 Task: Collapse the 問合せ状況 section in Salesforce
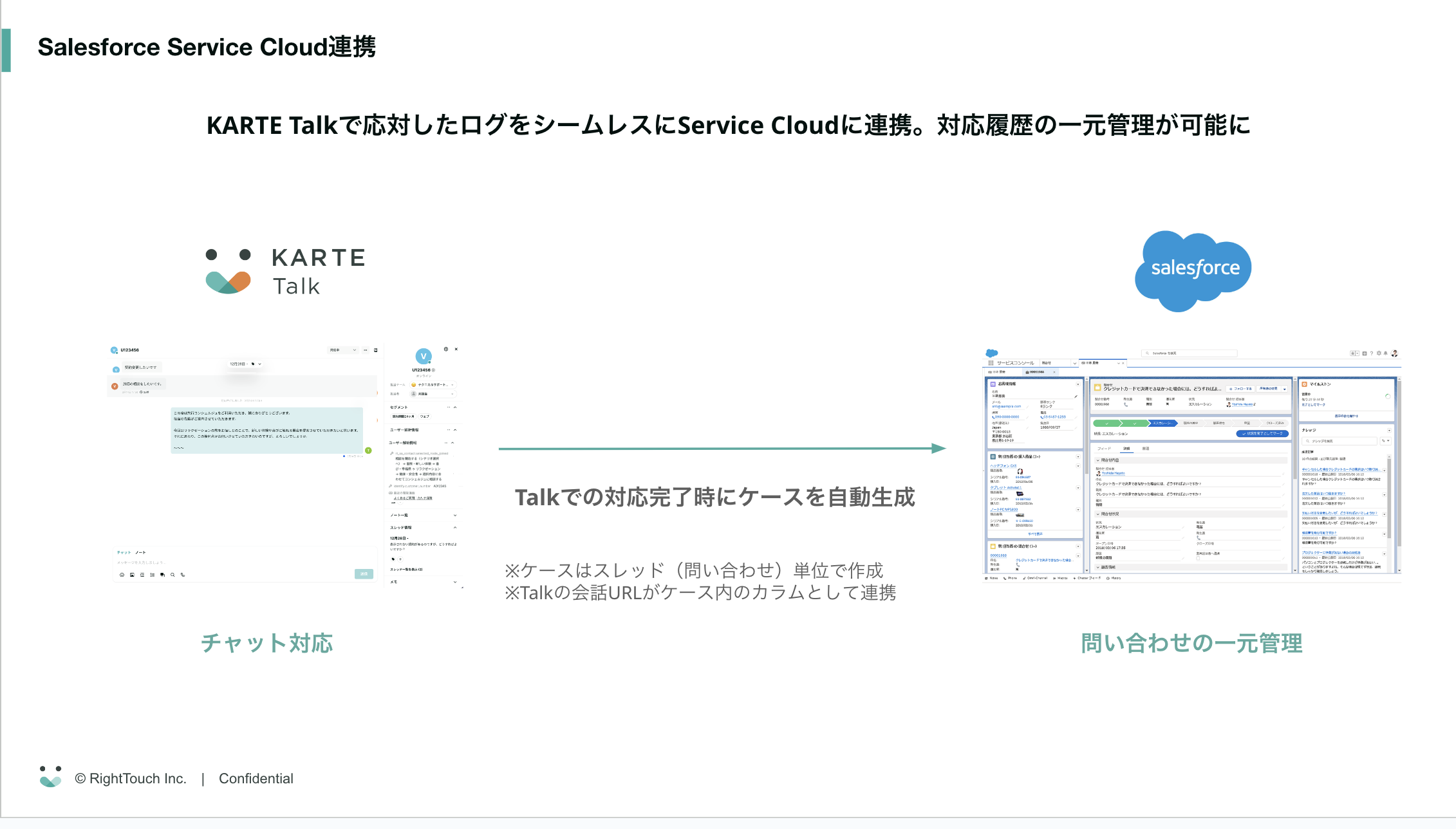point(1097,514)
